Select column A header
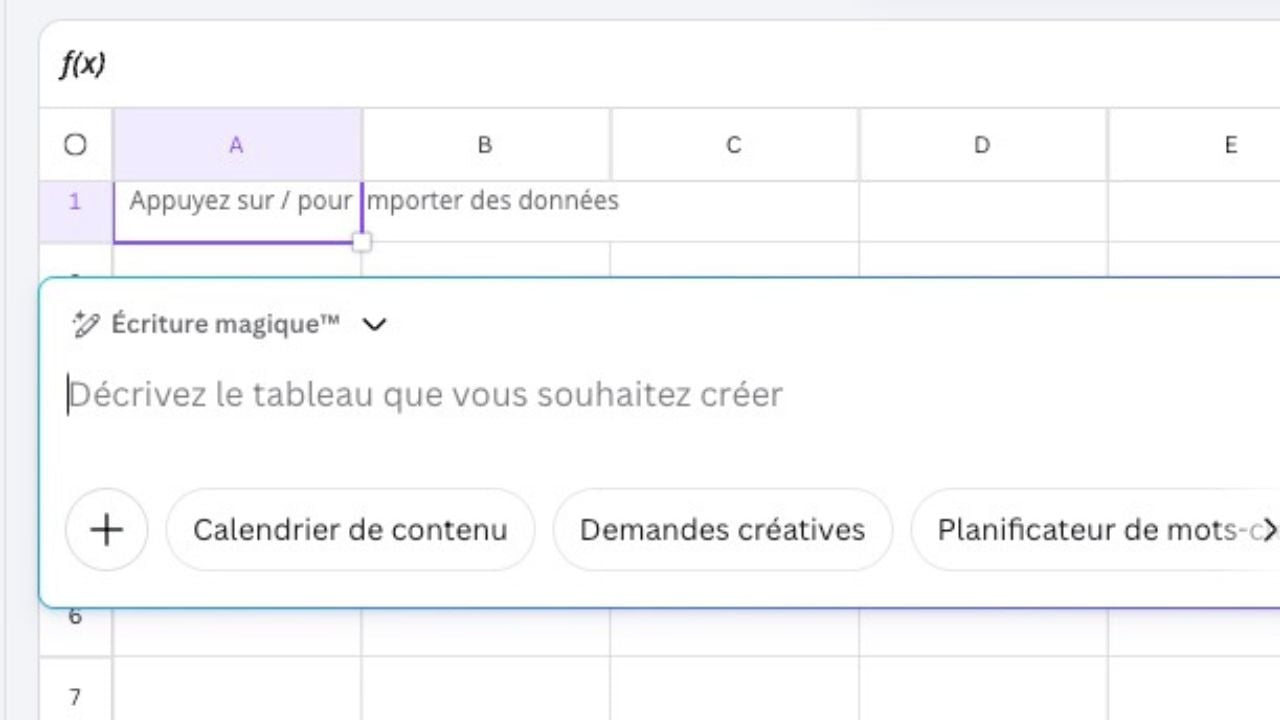 pyautogui.click(x=236, y=145)
